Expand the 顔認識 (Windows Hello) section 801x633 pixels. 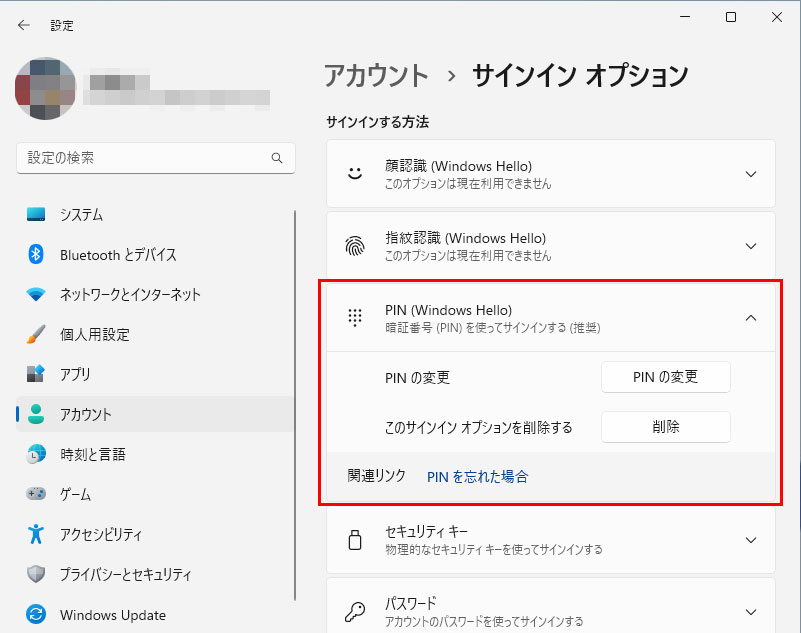(750, 174)
